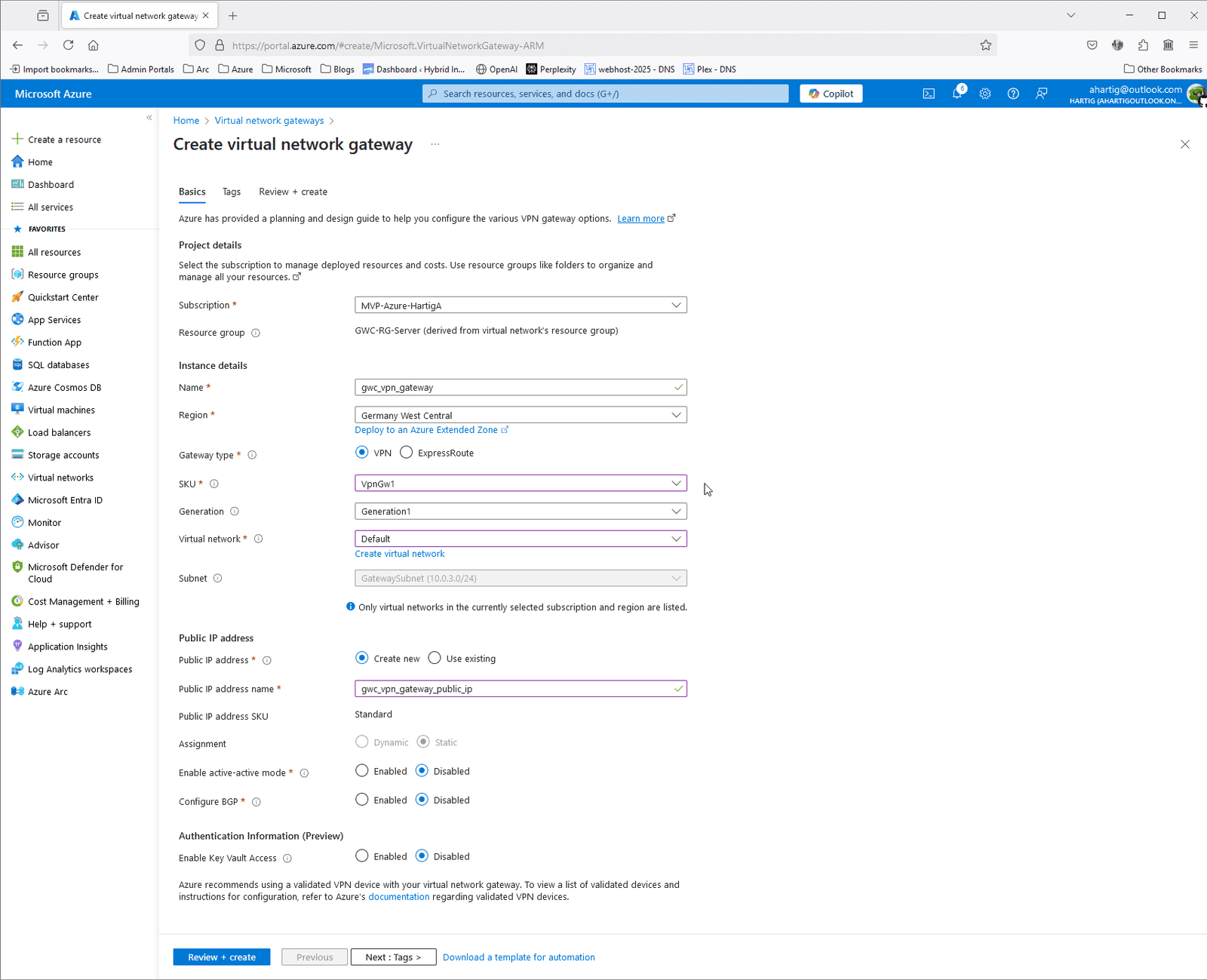Image resolution: width=1207 pixels, height=980 pixels.
Task: Select the ExpressRoute gateway type
Action: click(x=407, y=452)
